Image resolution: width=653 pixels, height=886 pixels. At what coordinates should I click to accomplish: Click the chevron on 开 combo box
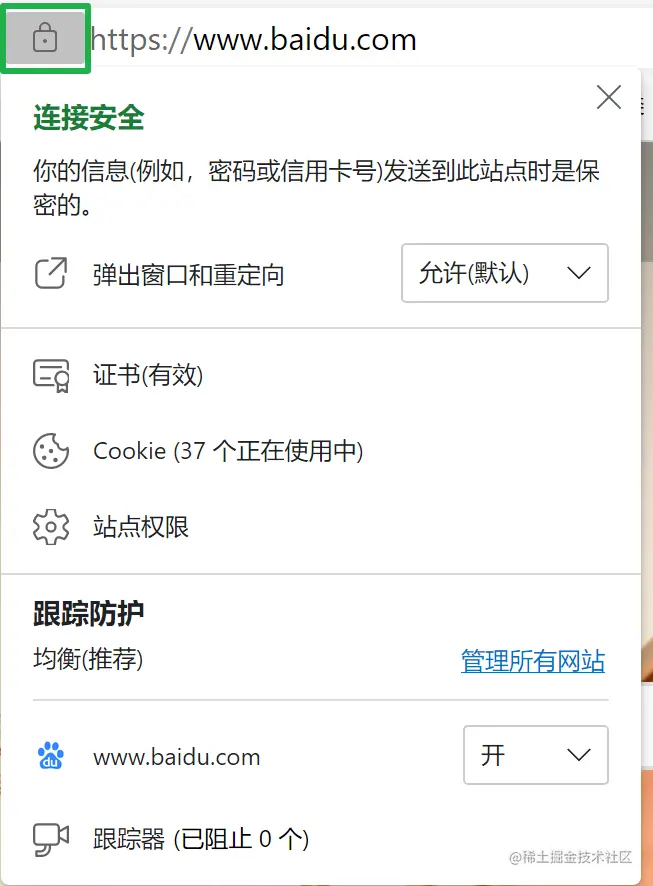[579, 755]
